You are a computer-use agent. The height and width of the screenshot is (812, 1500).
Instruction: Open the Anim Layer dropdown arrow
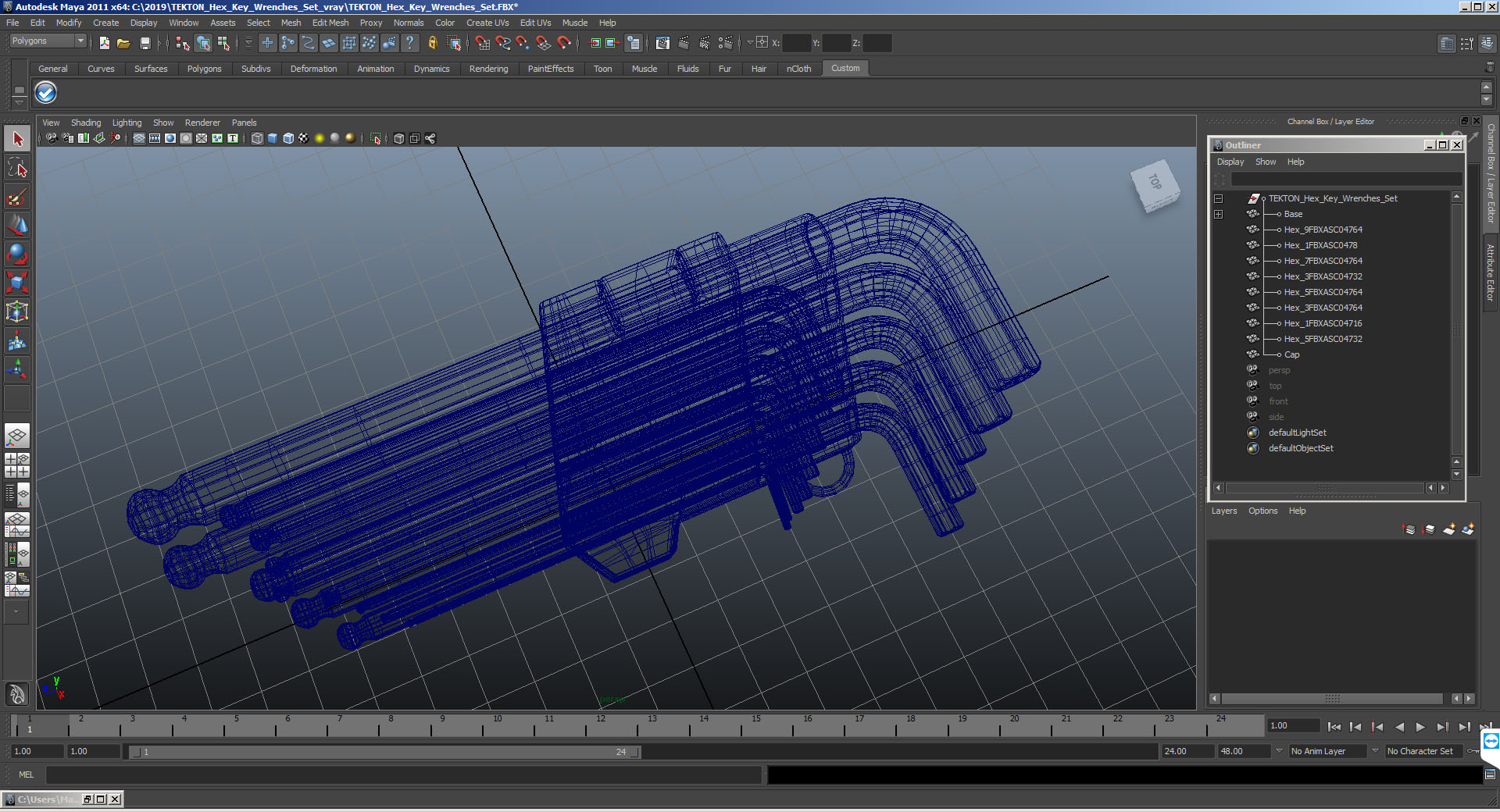(1280, 751)
